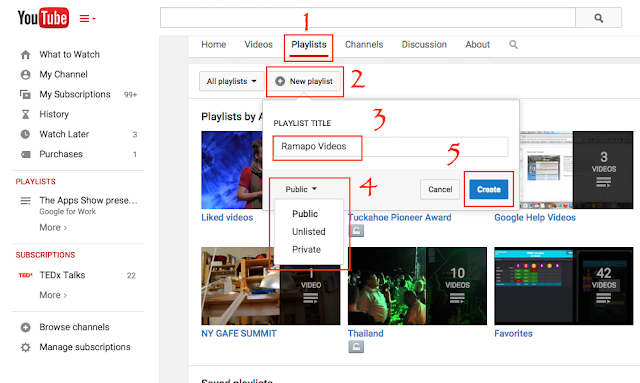Open the Liked videos link
This screenshot has height=383, width=640.
(x=227, y=218)
